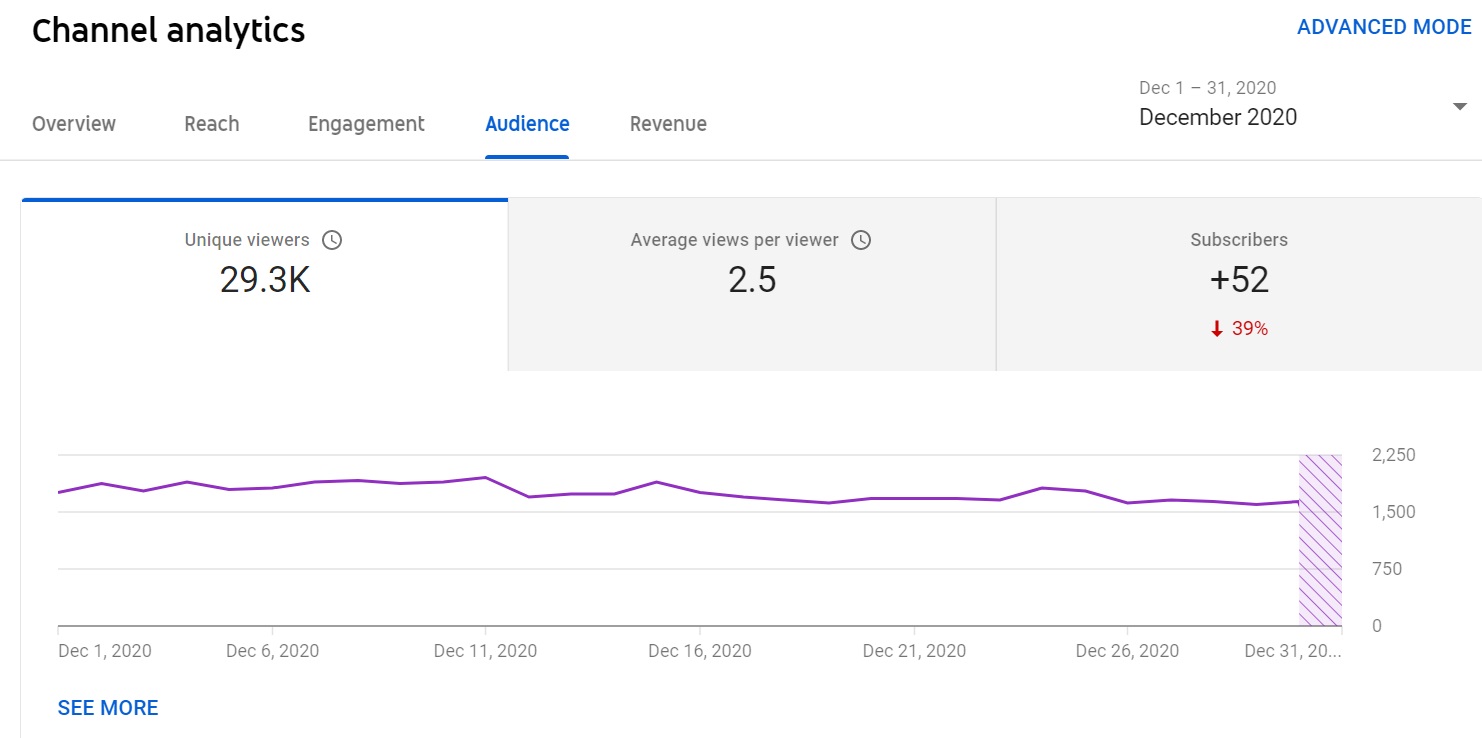This screenshot has height=738, width=1482.
Task: Click the Dec 11, 2020 axis label
Action: click(485, 651)
